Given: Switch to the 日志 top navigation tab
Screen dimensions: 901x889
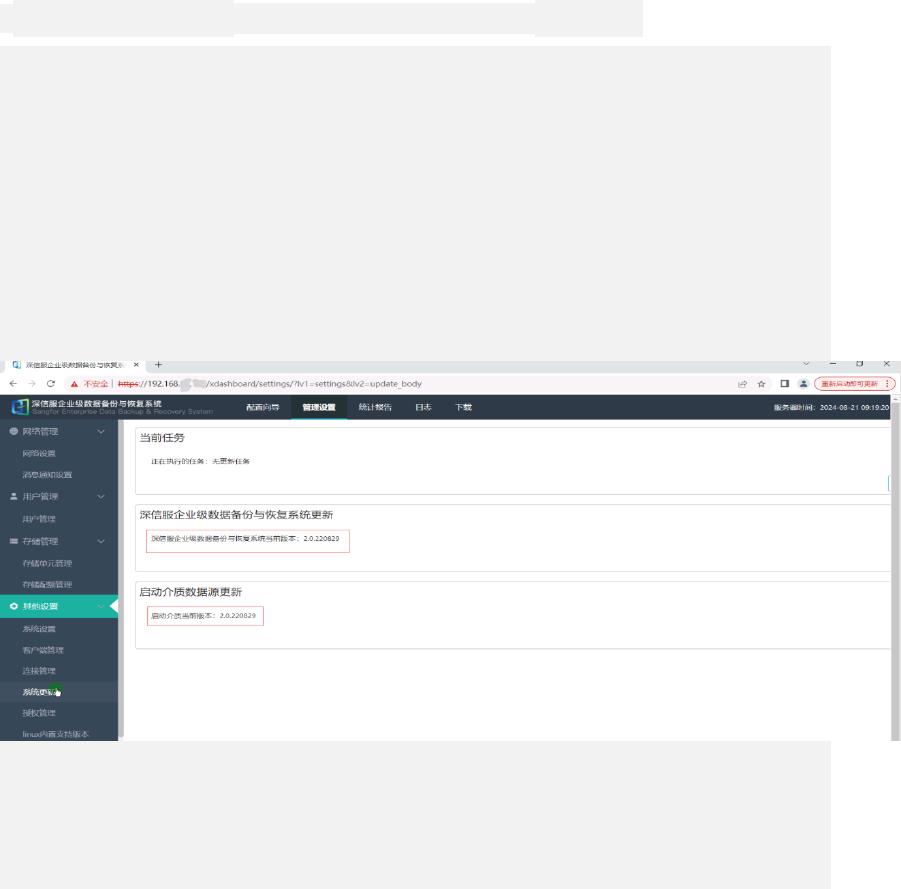Looking at the screenshot, I should point(423,407).
